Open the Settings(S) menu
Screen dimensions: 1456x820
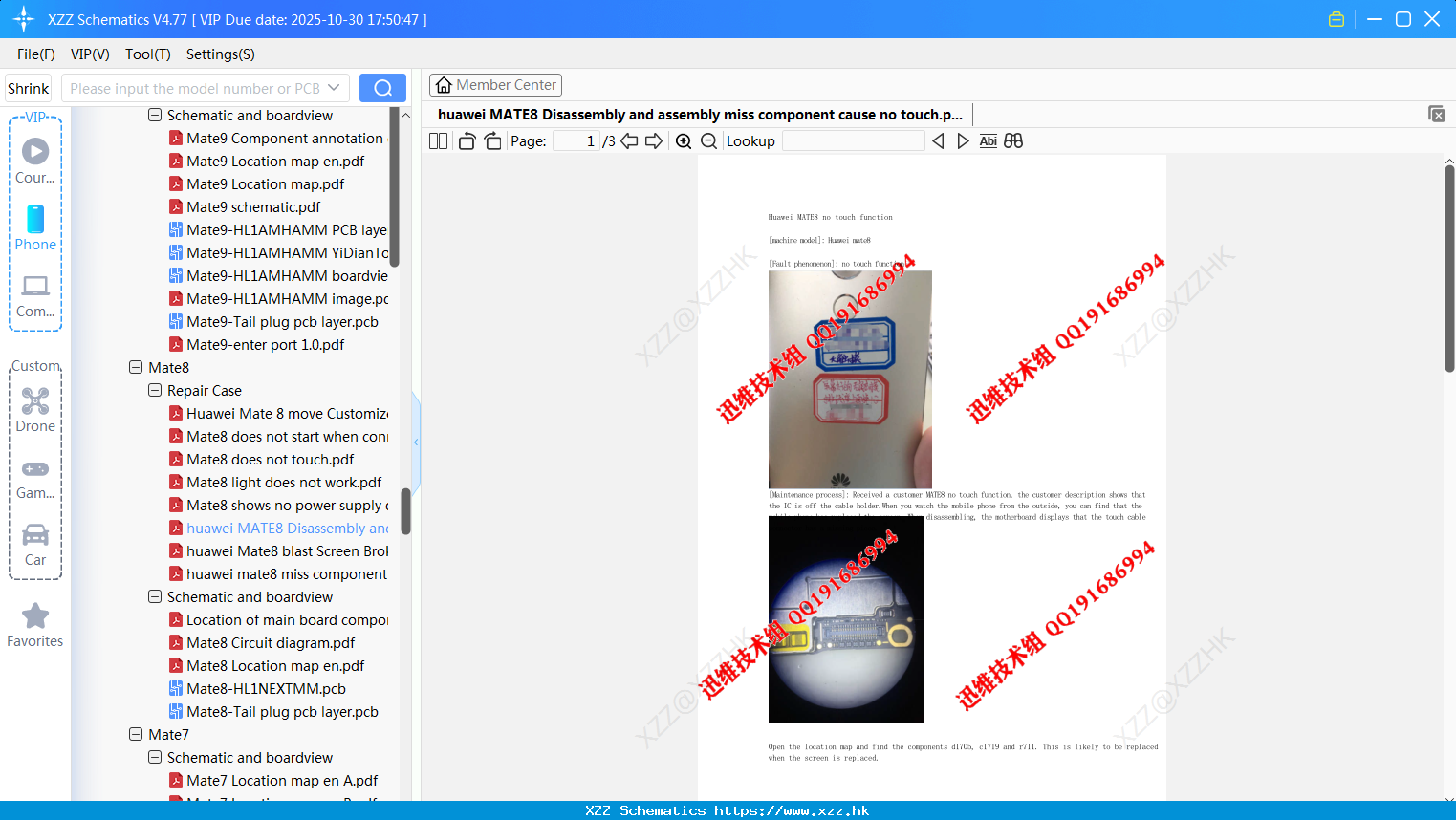point(220,54)
